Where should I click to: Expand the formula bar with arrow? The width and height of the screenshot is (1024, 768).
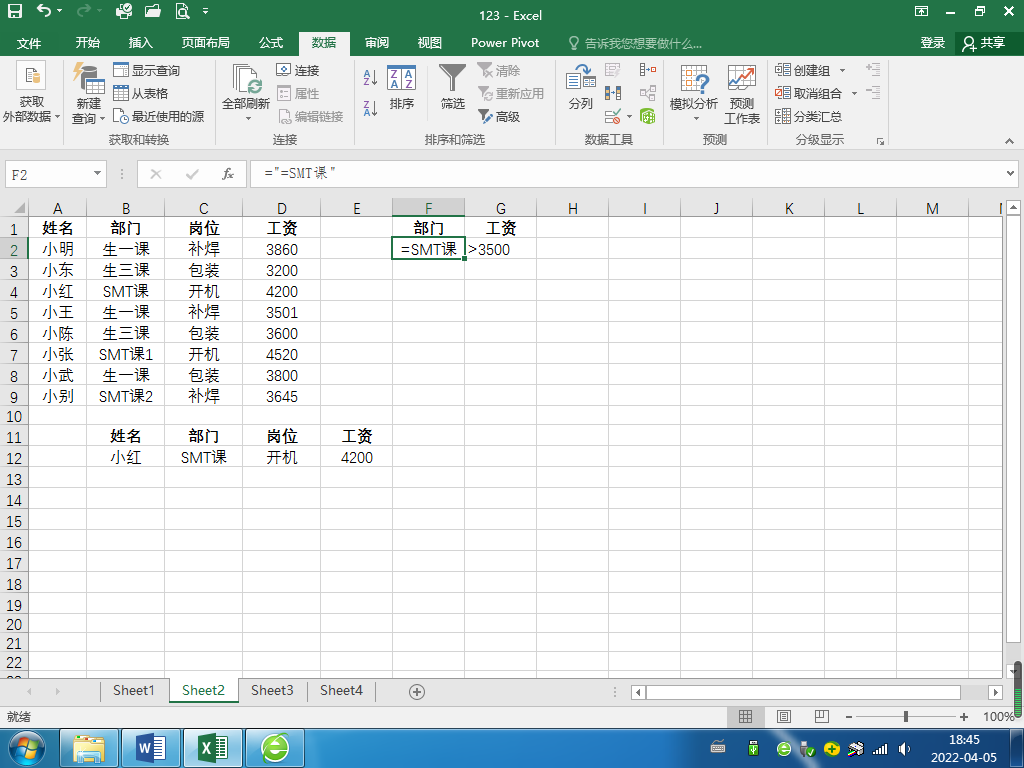[1010, 174]
